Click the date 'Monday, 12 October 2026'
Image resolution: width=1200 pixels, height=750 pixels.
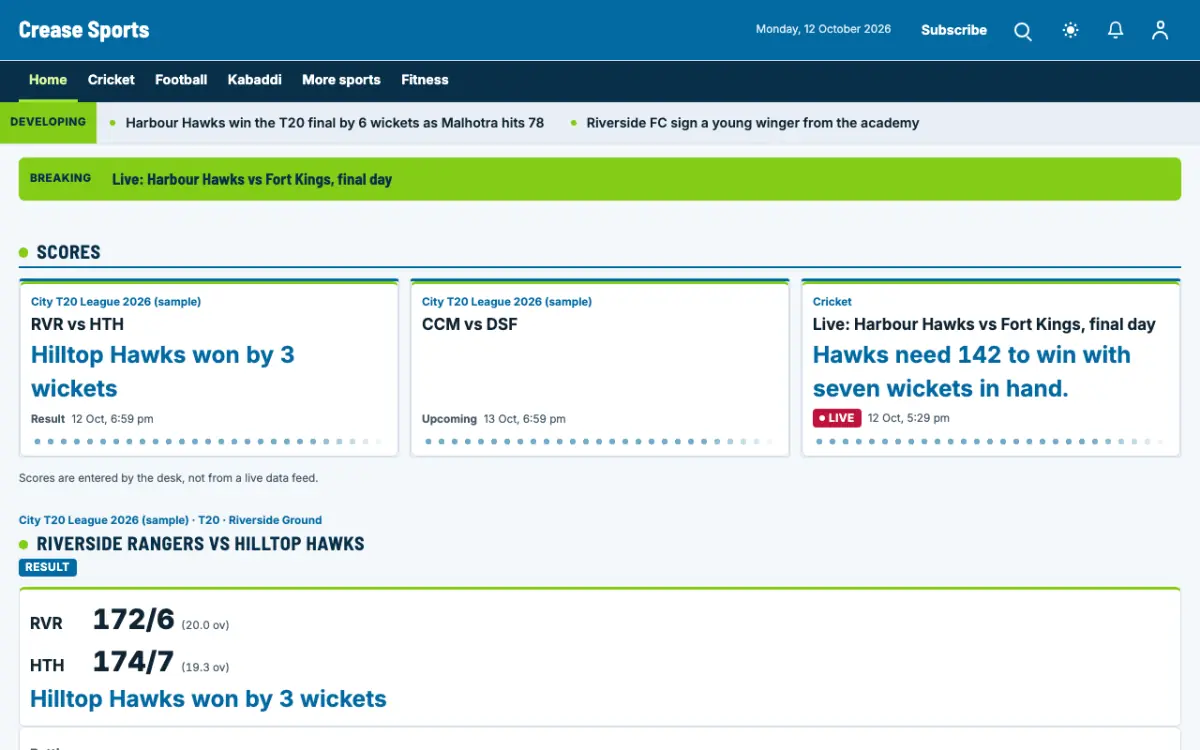(x=823, y=29)
